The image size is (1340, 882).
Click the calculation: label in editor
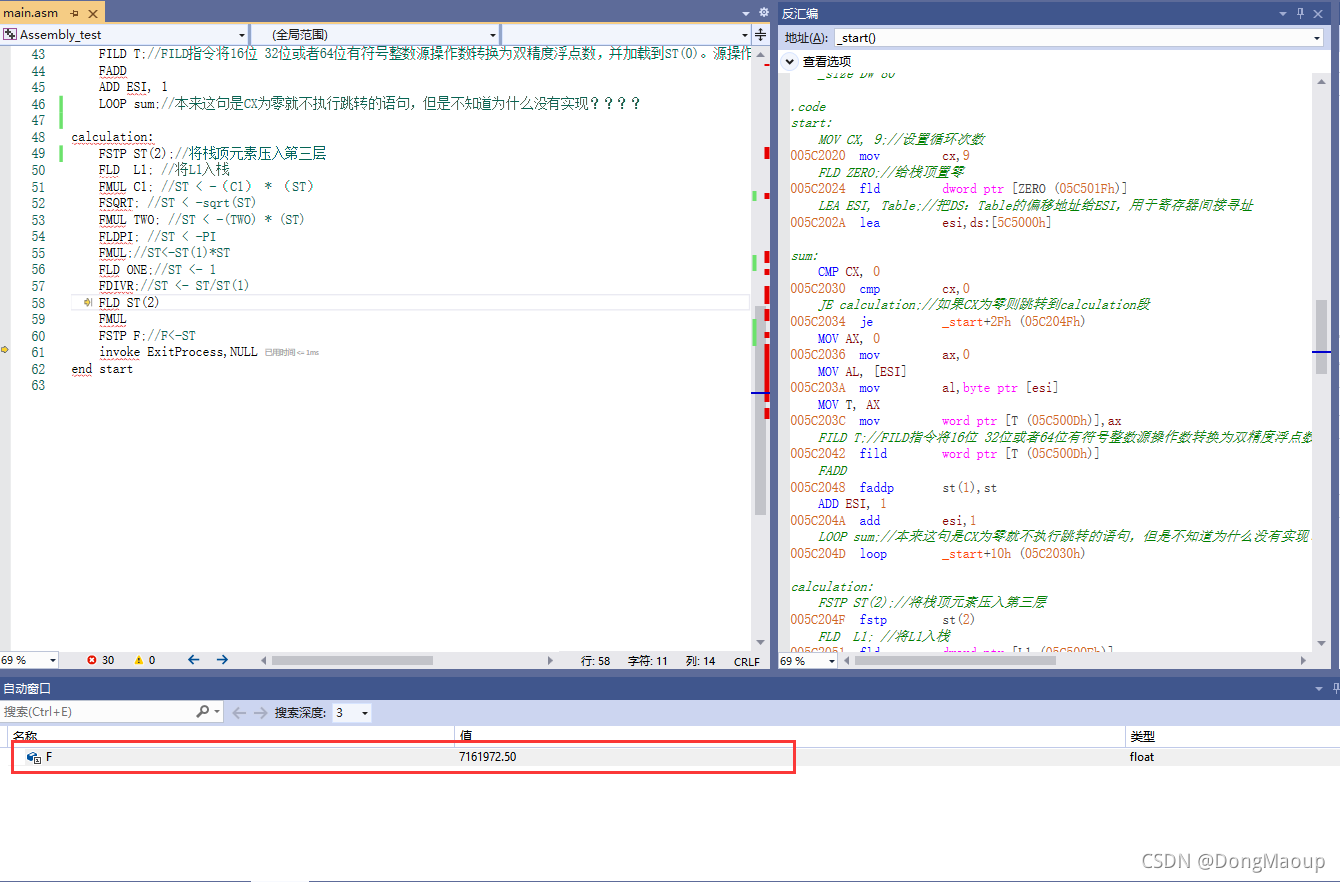point(112,137)
